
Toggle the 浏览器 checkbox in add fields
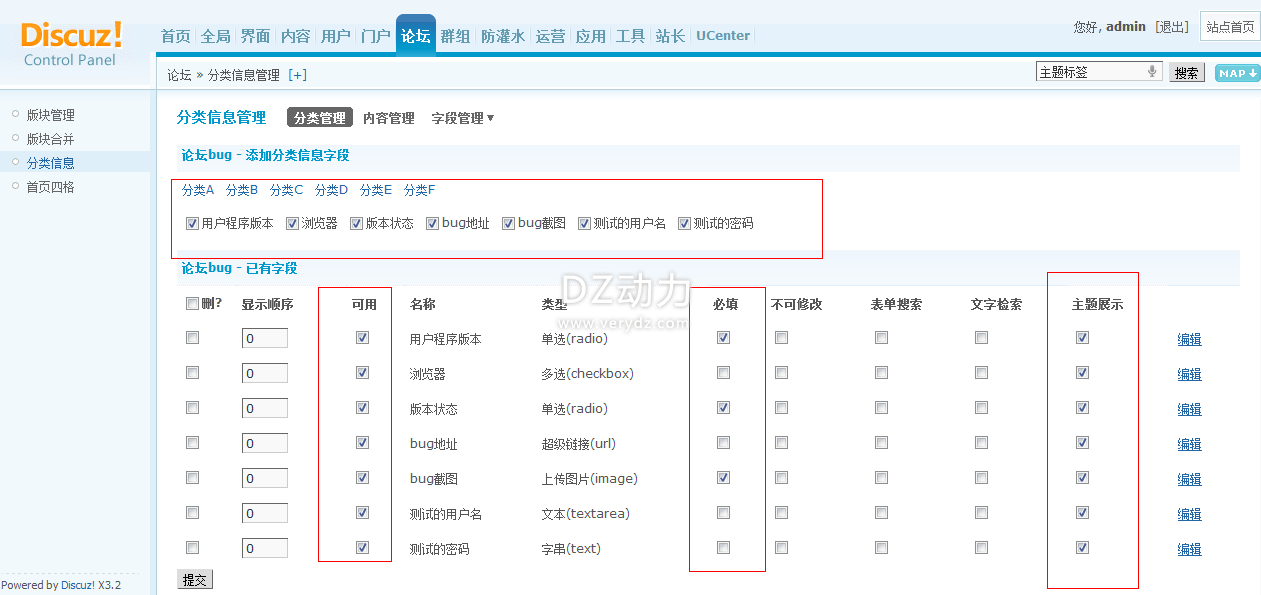point(293,223)
